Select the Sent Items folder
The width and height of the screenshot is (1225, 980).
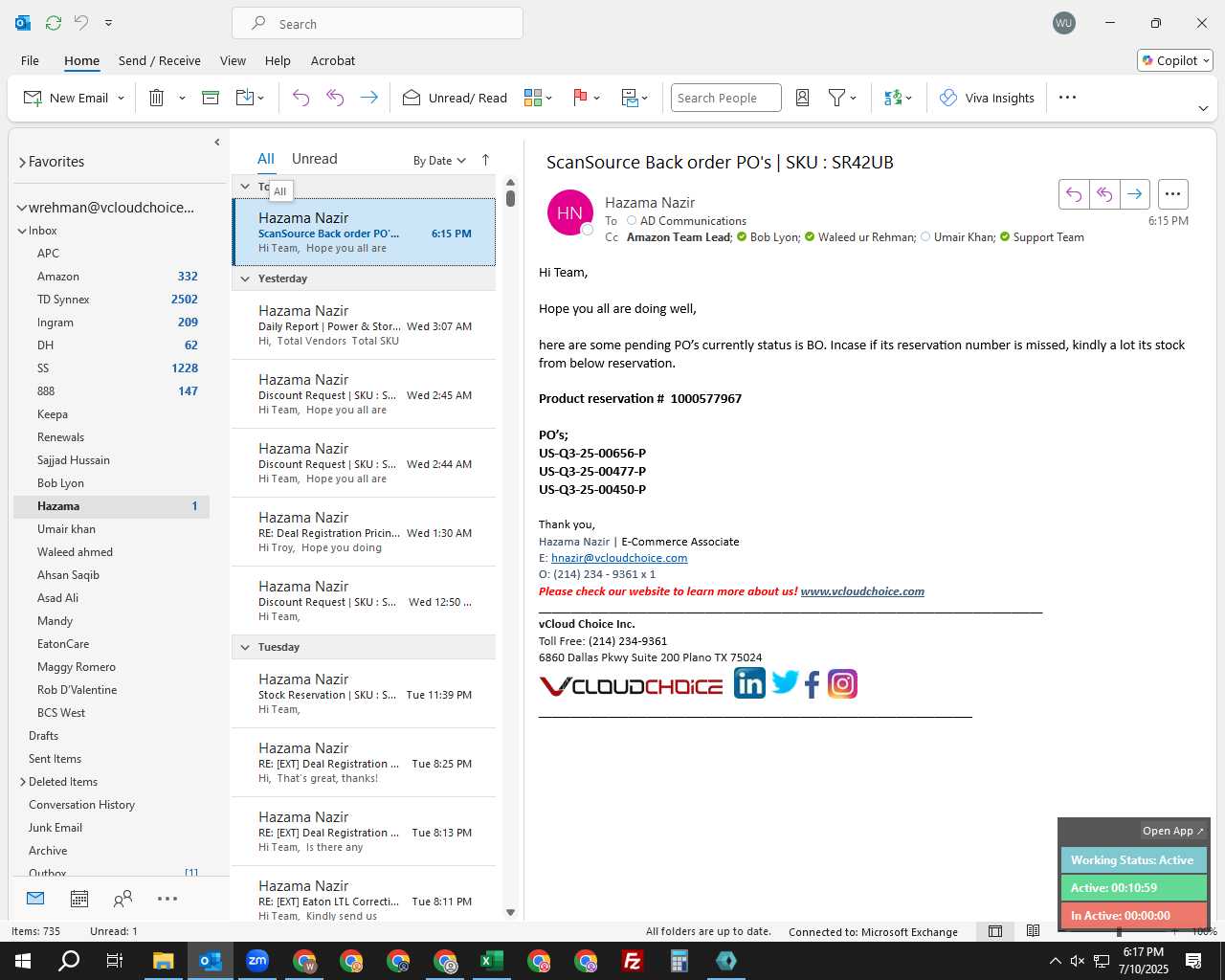click(x=111, y=759)
